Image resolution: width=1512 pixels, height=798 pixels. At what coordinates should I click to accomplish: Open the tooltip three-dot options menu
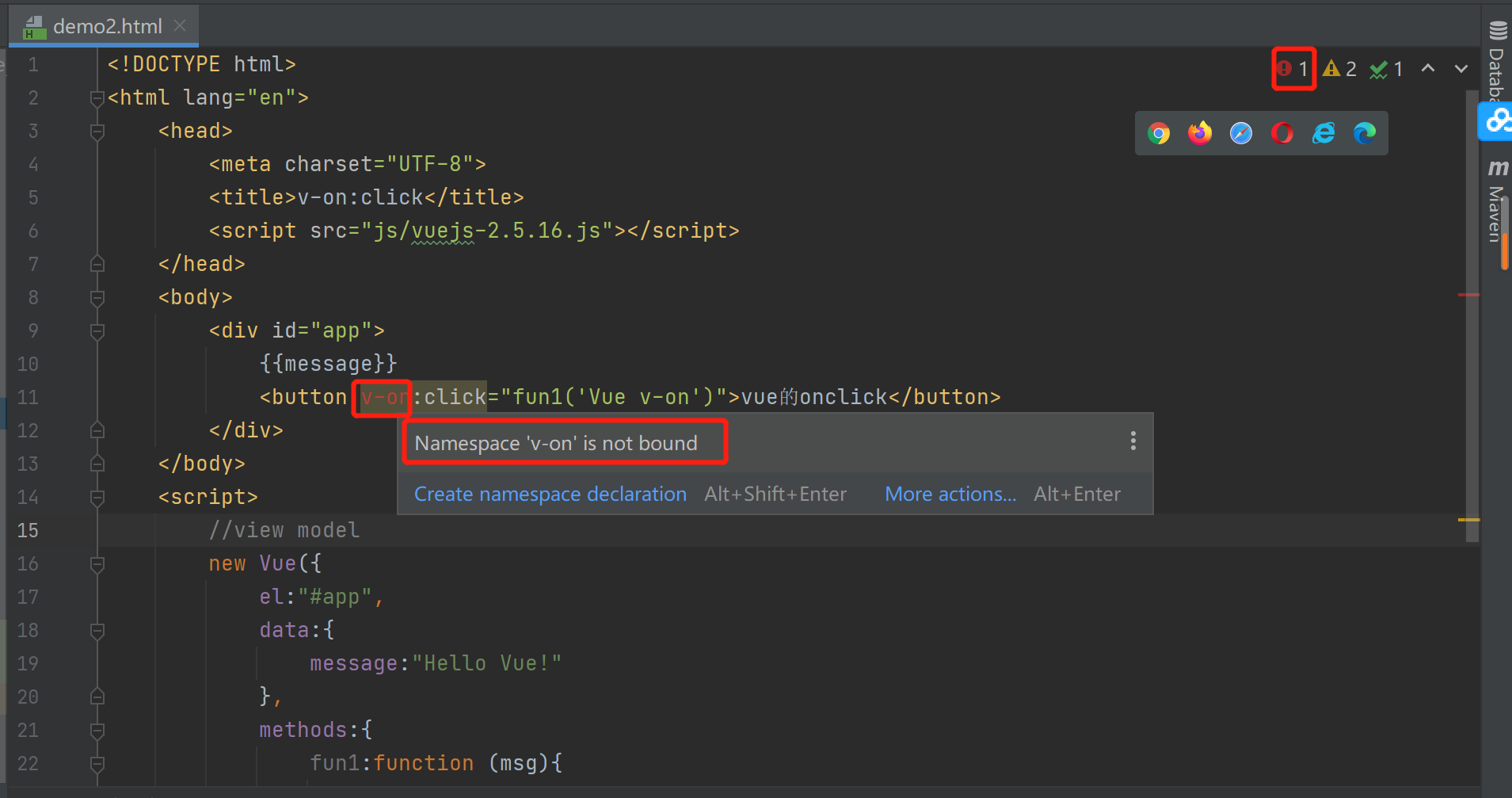[1133, 441]
